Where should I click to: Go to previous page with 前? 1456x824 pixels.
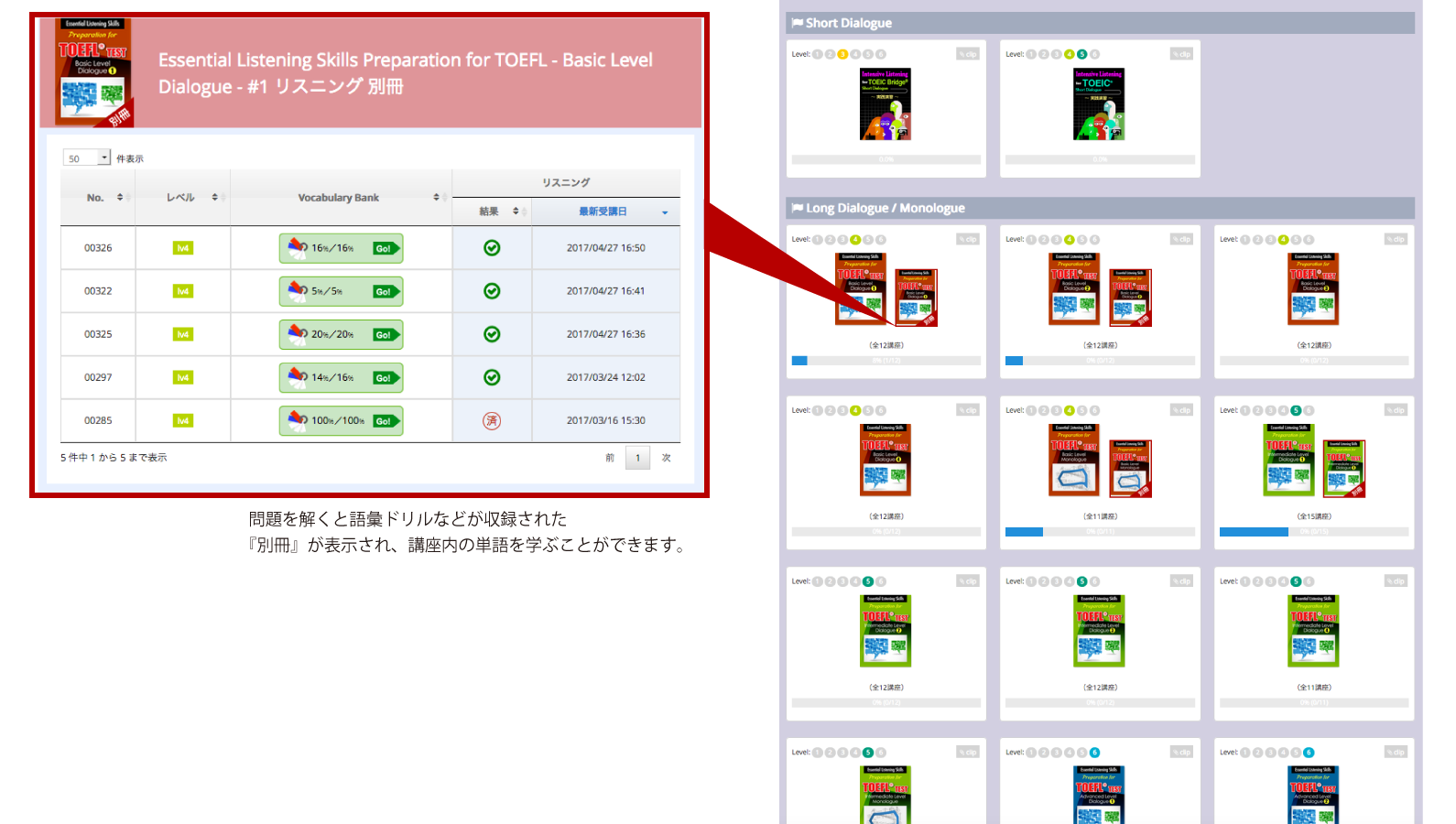[x=610, y=458]
